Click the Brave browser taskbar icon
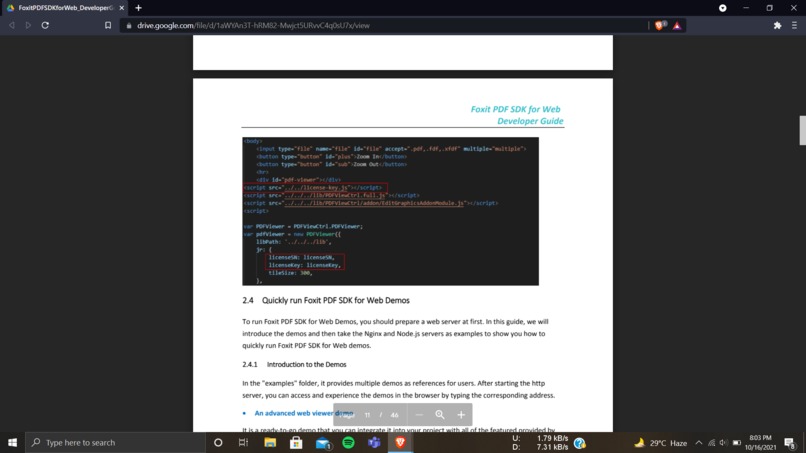 coord(400,442)
